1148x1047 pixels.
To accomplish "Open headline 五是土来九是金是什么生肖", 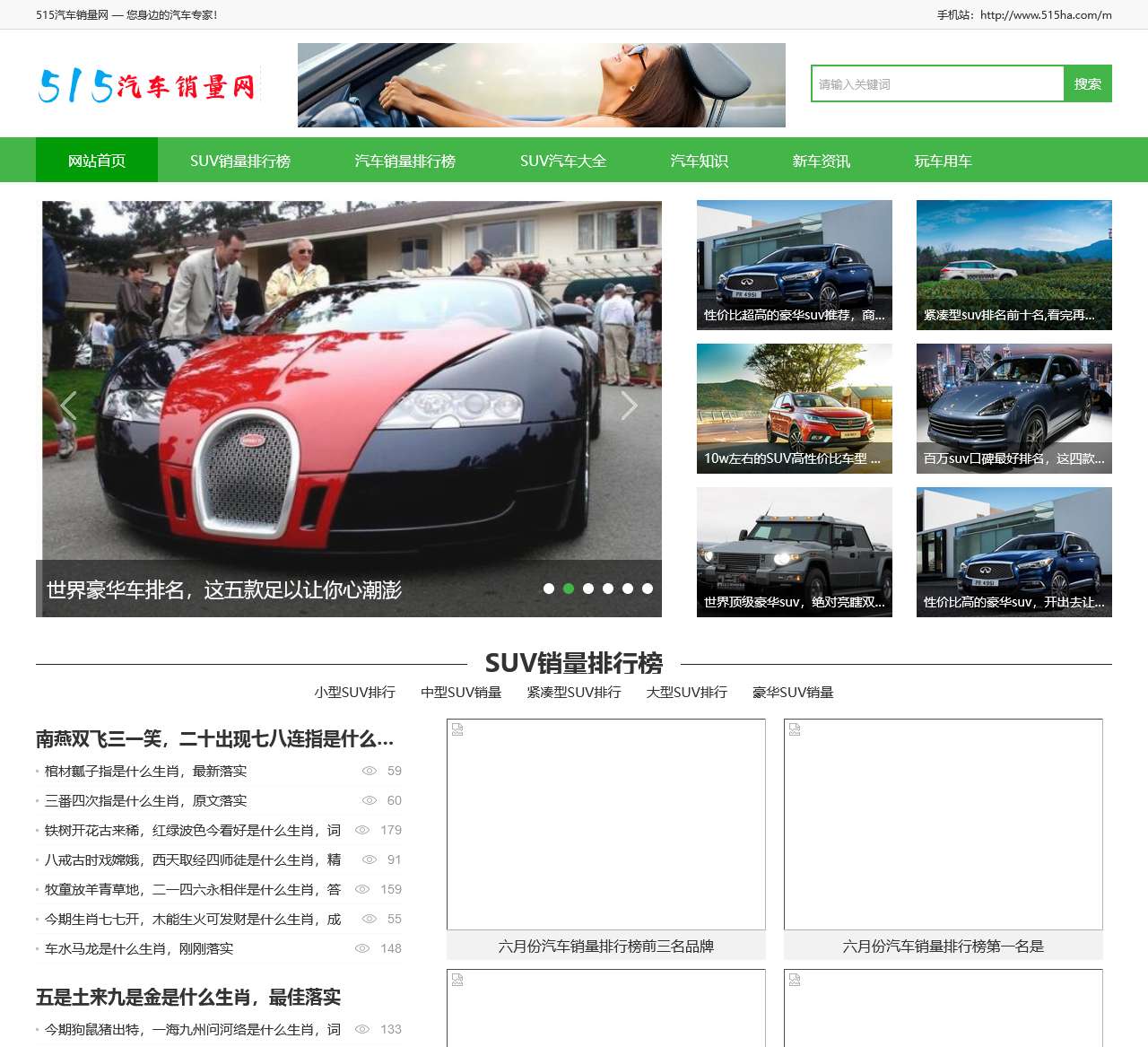I will point(188,997).
